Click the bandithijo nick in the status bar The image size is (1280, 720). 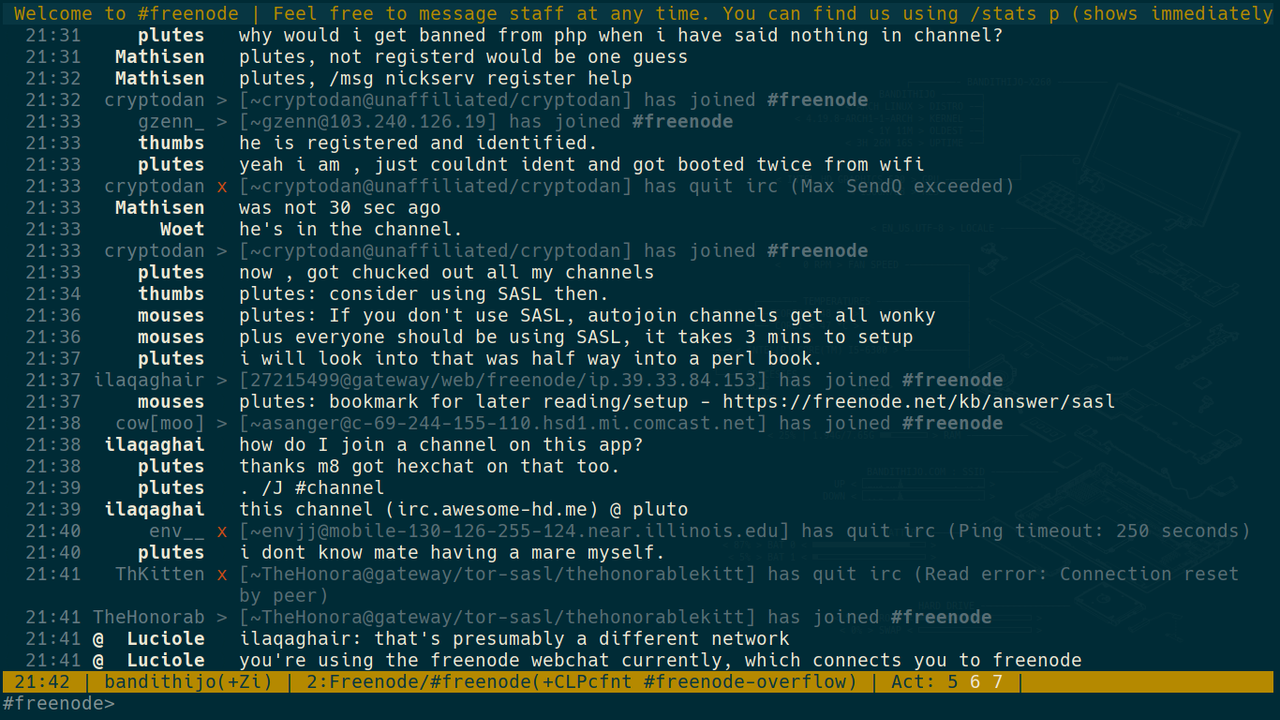[150, 682]
